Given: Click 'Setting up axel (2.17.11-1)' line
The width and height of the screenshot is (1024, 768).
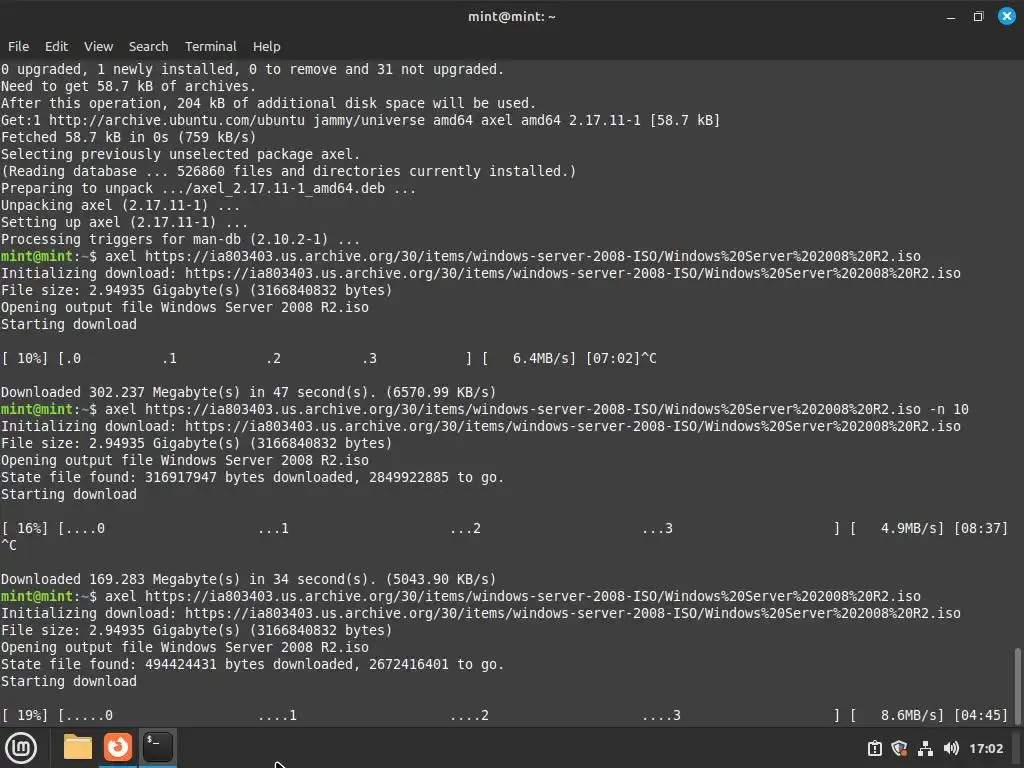Looking at the screenshot, I should (x=124, y=222).
